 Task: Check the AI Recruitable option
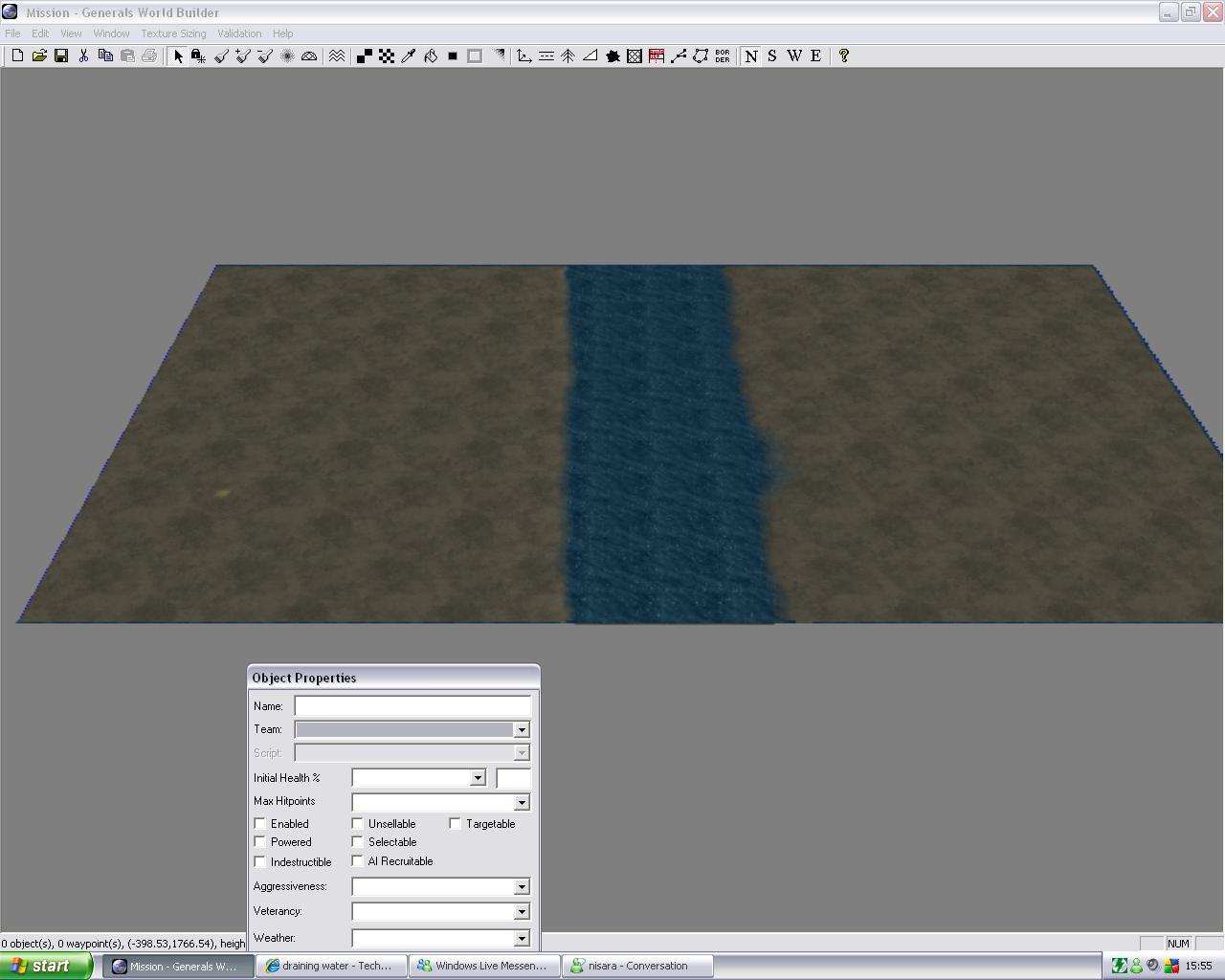click(x=358, y=861)
